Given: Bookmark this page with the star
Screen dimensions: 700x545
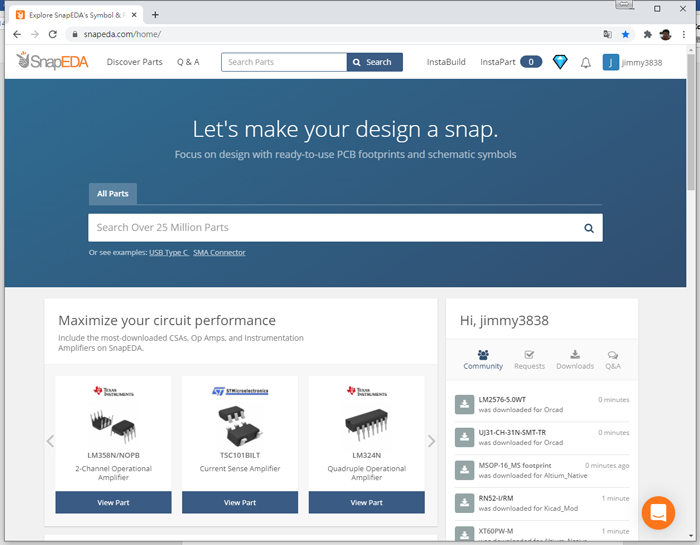Looking at the screenshot, I should 625,34.
